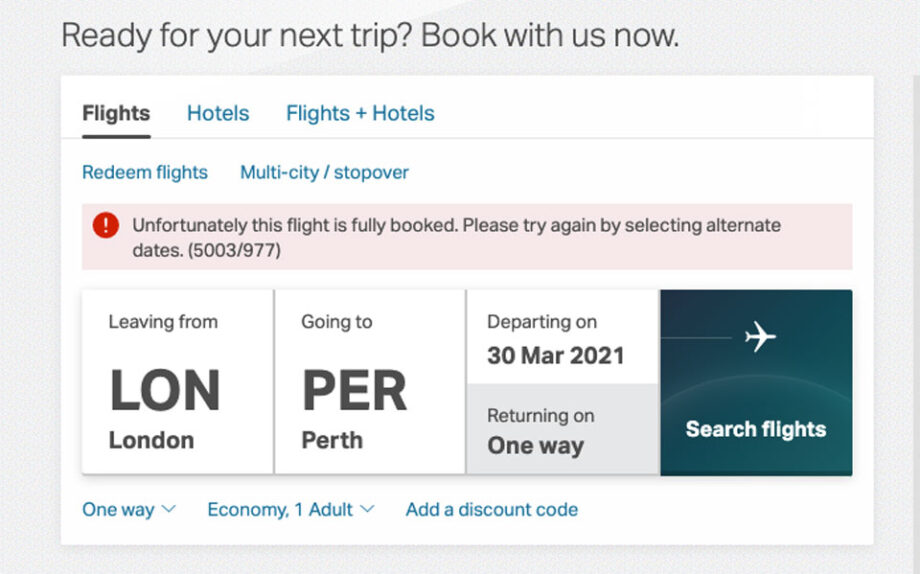Open the Economy, 1 Adult passenger dropdown
This screenshot has width=920, height=574.
(280, 510)
